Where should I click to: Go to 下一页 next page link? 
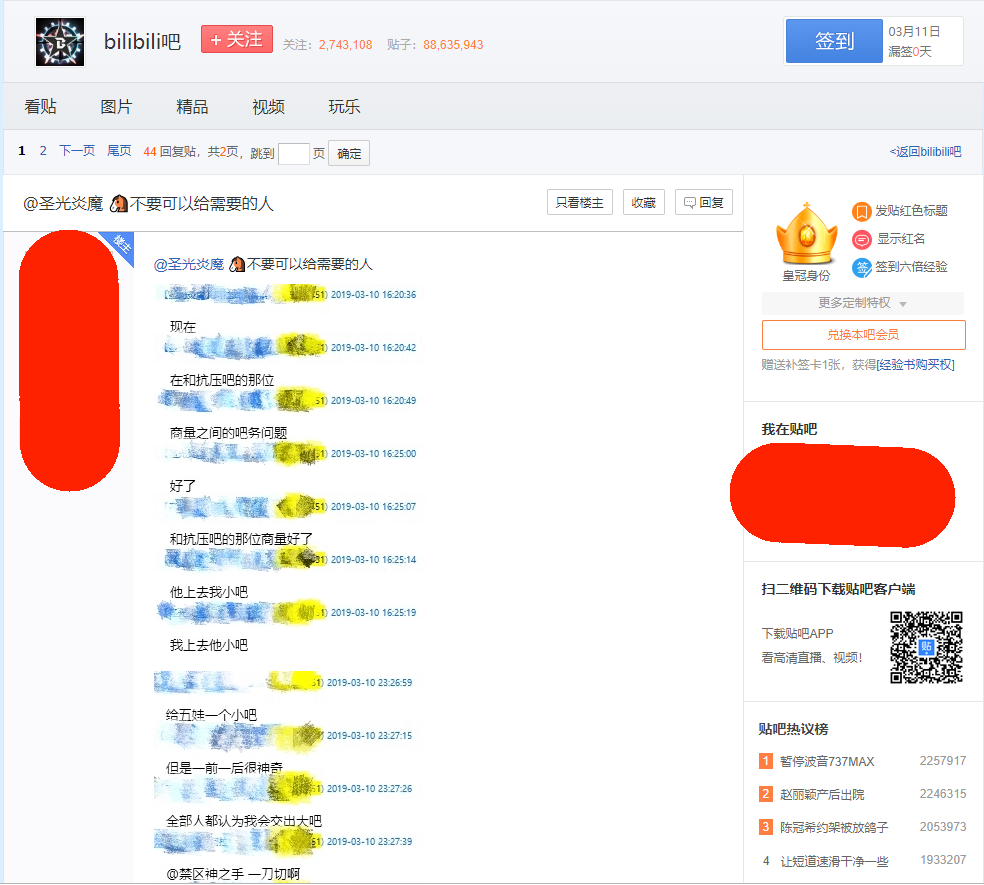(x=76, y=151)
